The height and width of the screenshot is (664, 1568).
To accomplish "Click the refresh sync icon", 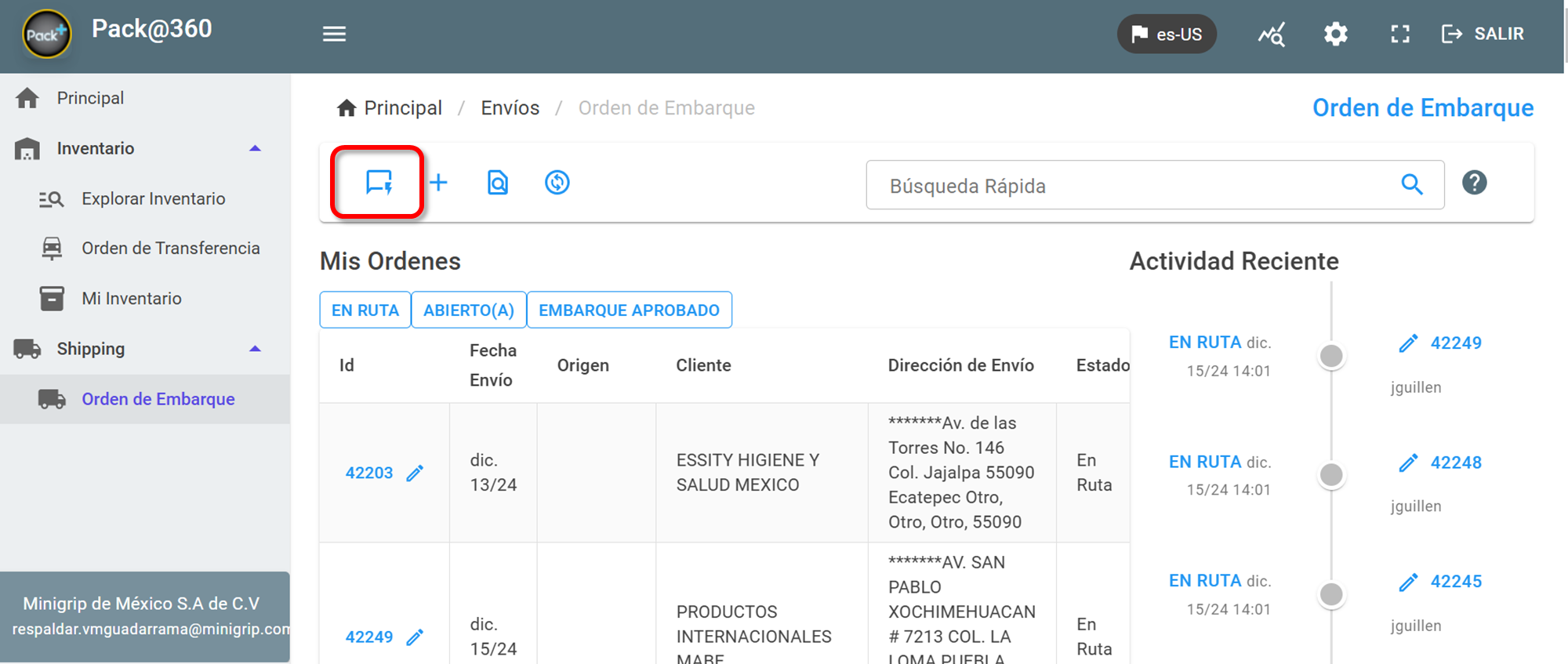I will [x=557, y=183].
